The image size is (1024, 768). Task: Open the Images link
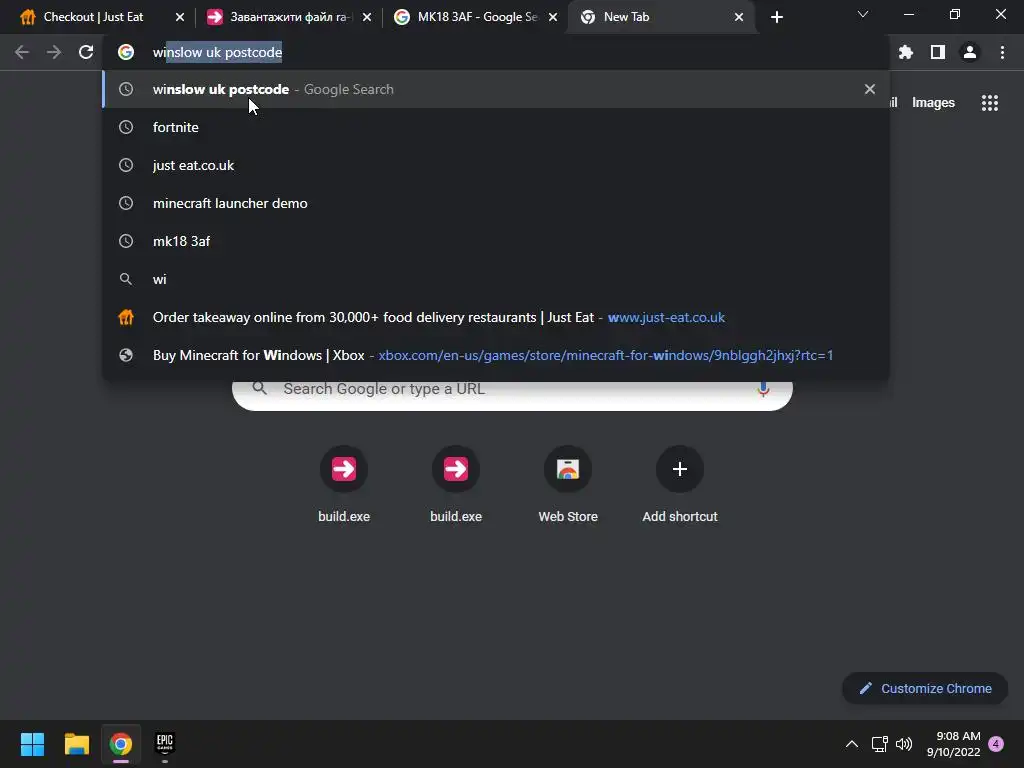[x=933, y=103]
